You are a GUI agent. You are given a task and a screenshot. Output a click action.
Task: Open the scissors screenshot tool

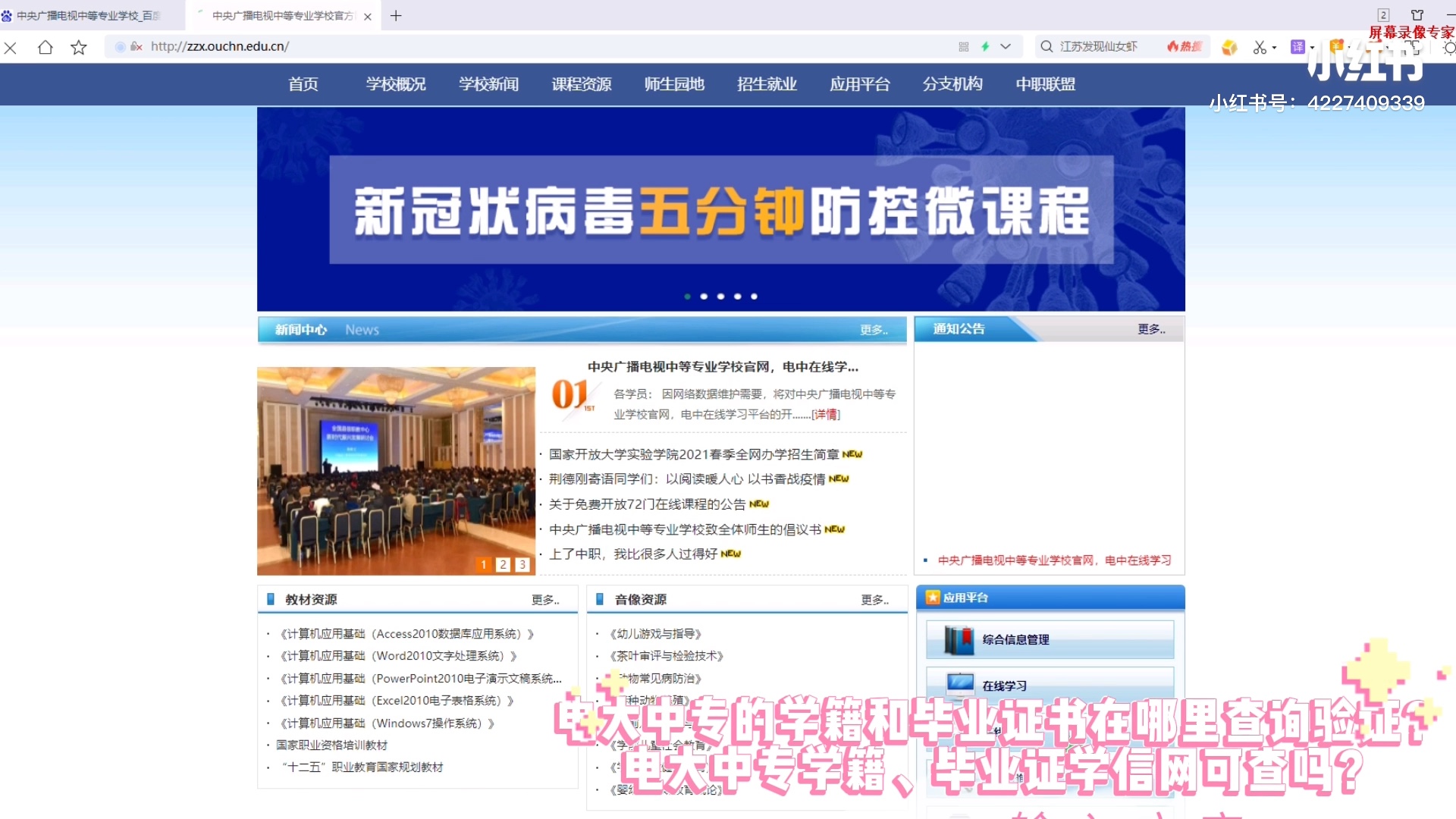pos(1260,47)
